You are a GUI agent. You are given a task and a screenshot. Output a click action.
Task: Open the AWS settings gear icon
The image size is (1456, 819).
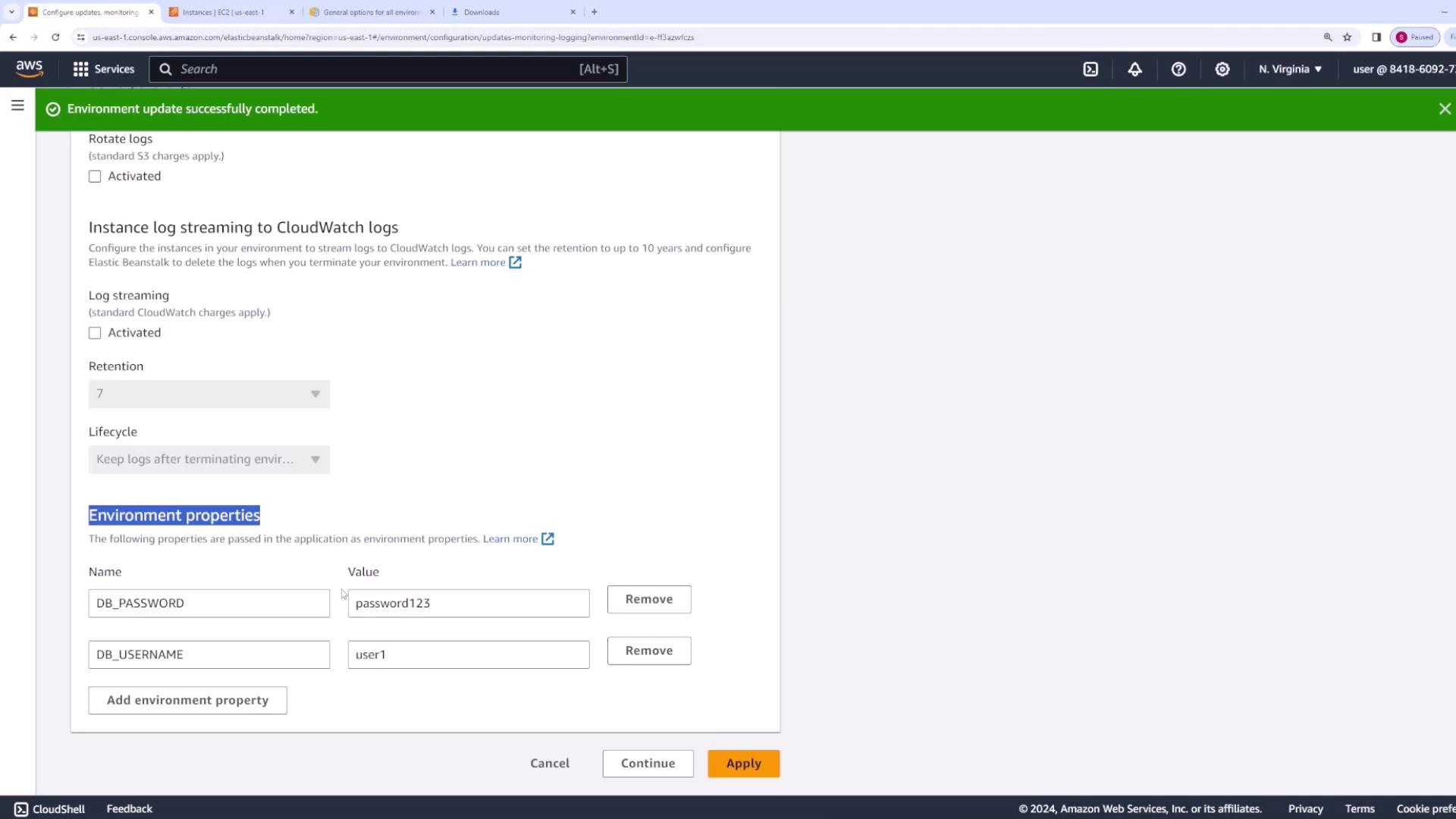pos(1222,69)
